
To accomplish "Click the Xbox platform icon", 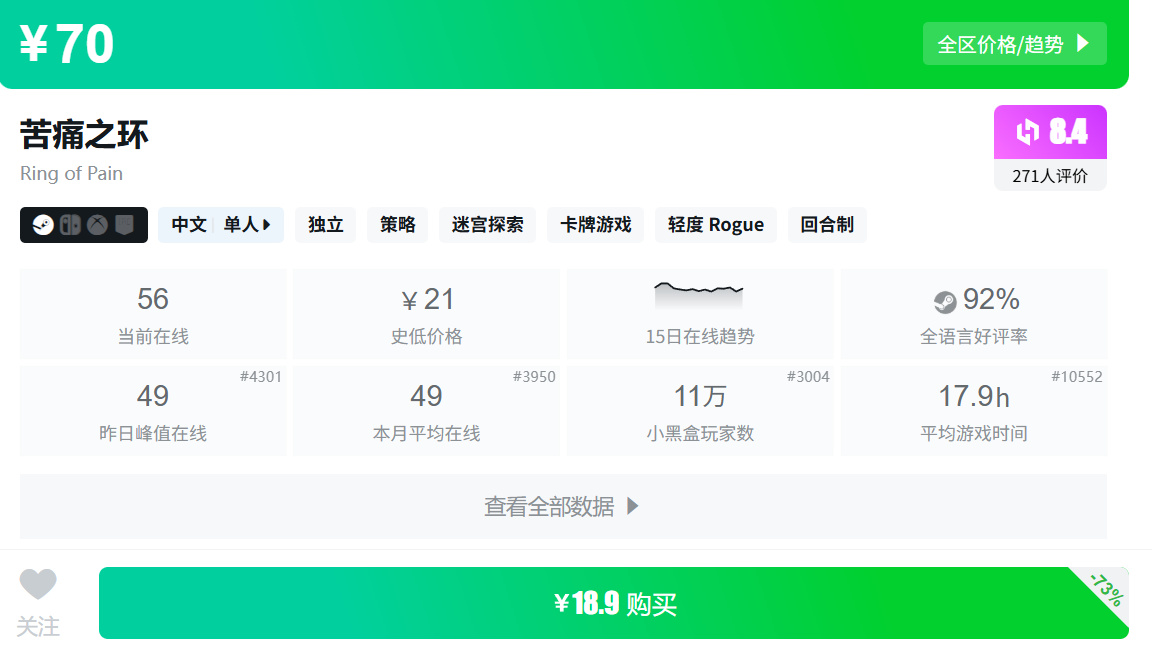I will pos(98,225).
